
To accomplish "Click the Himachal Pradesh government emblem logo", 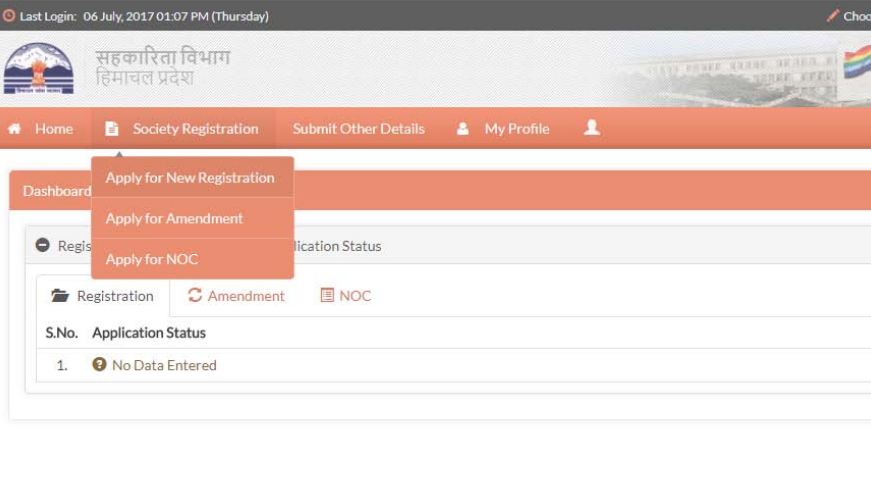I will pos(38,68).
